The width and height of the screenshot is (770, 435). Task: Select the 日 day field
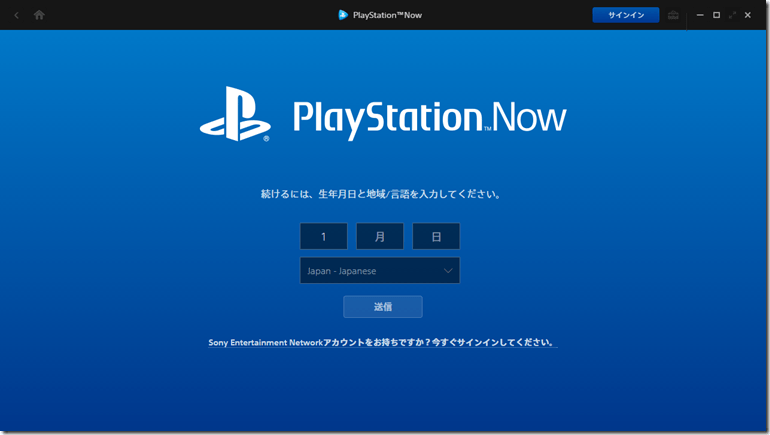click(x=436, y=236)
